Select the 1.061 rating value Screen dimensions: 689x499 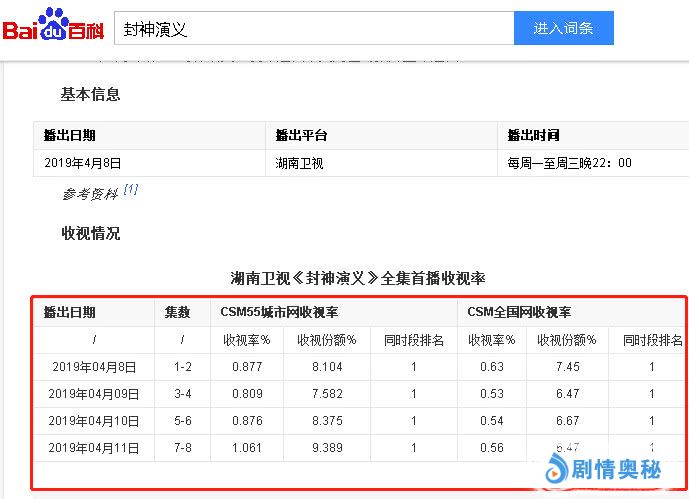pos(246,448)
